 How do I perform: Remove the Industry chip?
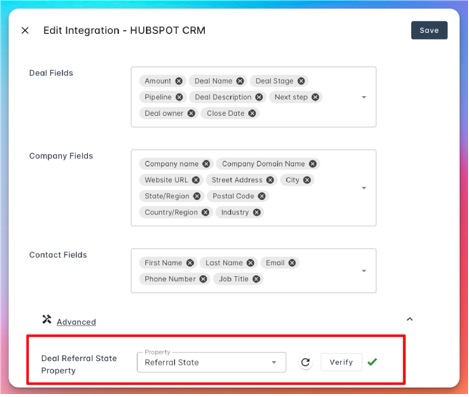tap(257, 212)
